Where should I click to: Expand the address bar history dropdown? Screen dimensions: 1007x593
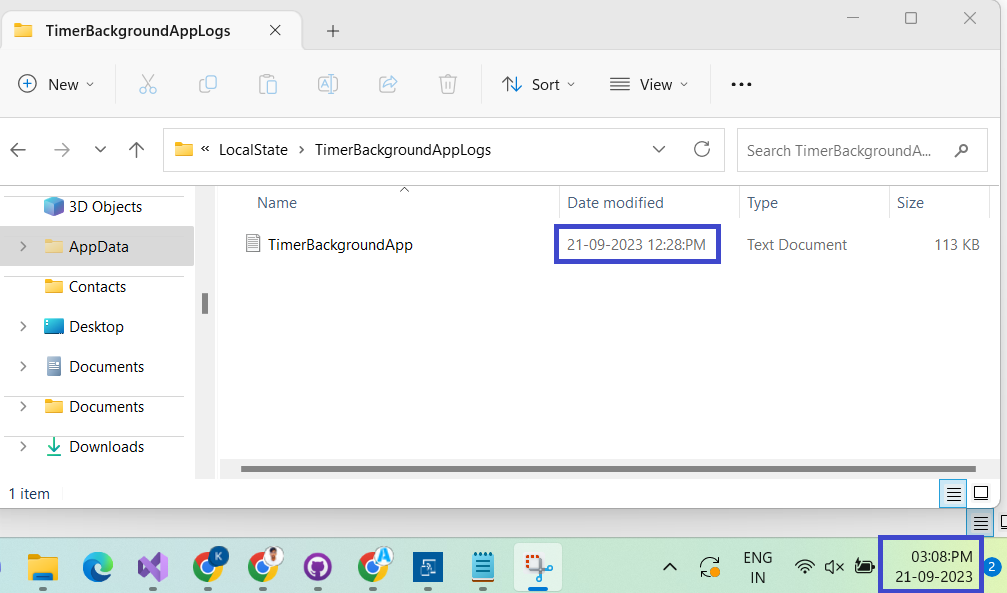pos(659,150)
